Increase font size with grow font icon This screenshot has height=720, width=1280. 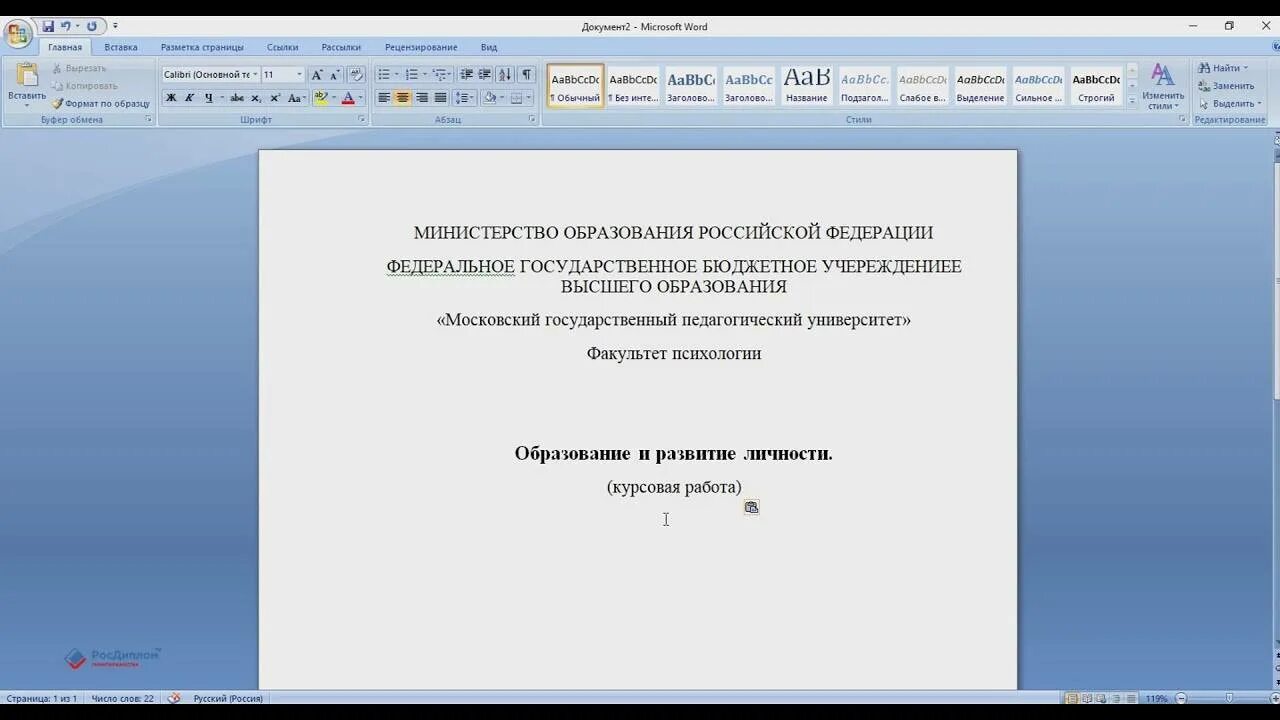point(317,75)
